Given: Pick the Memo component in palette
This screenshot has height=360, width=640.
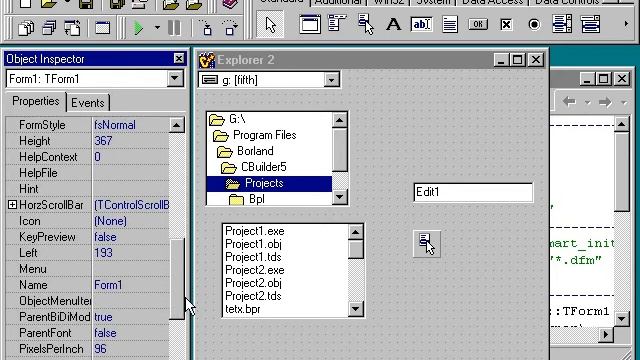Looking at the screenshot, I should pyautogui.click(x=450, y=24).
